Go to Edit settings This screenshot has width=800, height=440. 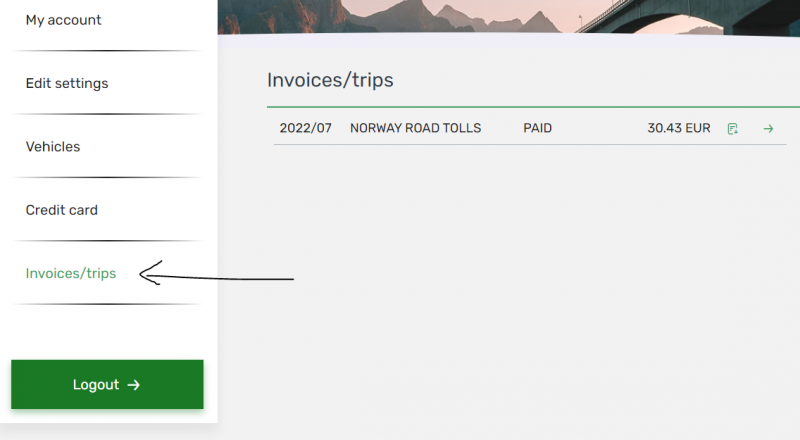[67, 83]
